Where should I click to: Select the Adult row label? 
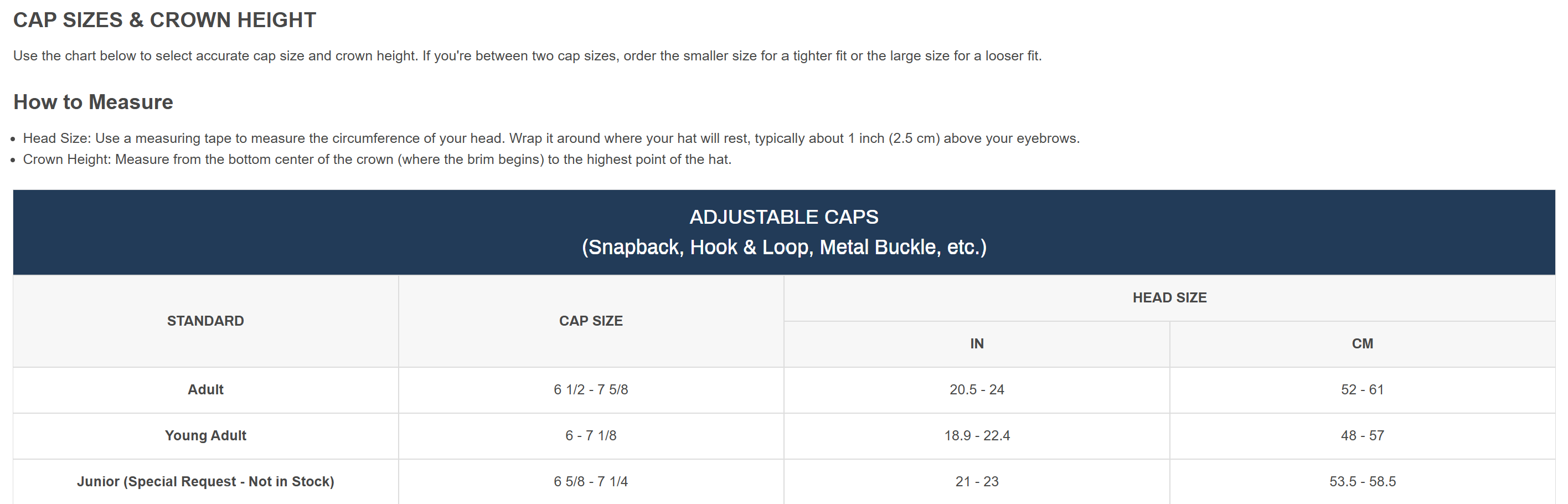pos(205,389)
